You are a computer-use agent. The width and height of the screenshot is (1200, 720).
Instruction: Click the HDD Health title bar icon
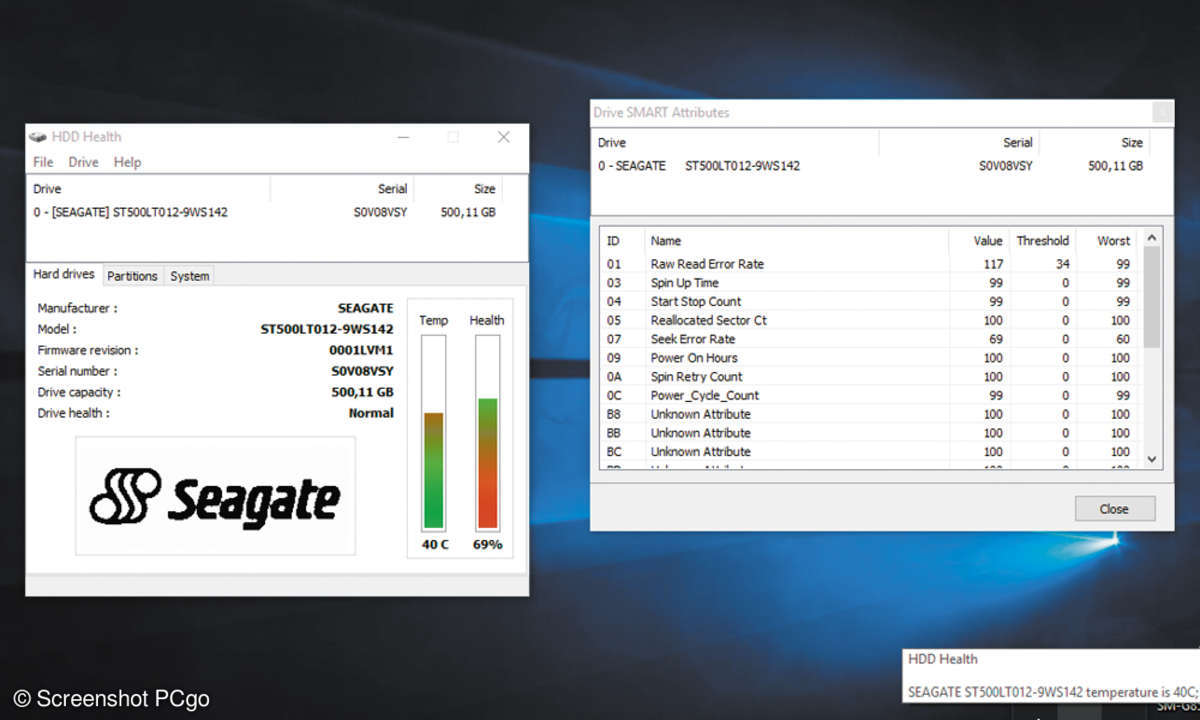tap(39, 137)
